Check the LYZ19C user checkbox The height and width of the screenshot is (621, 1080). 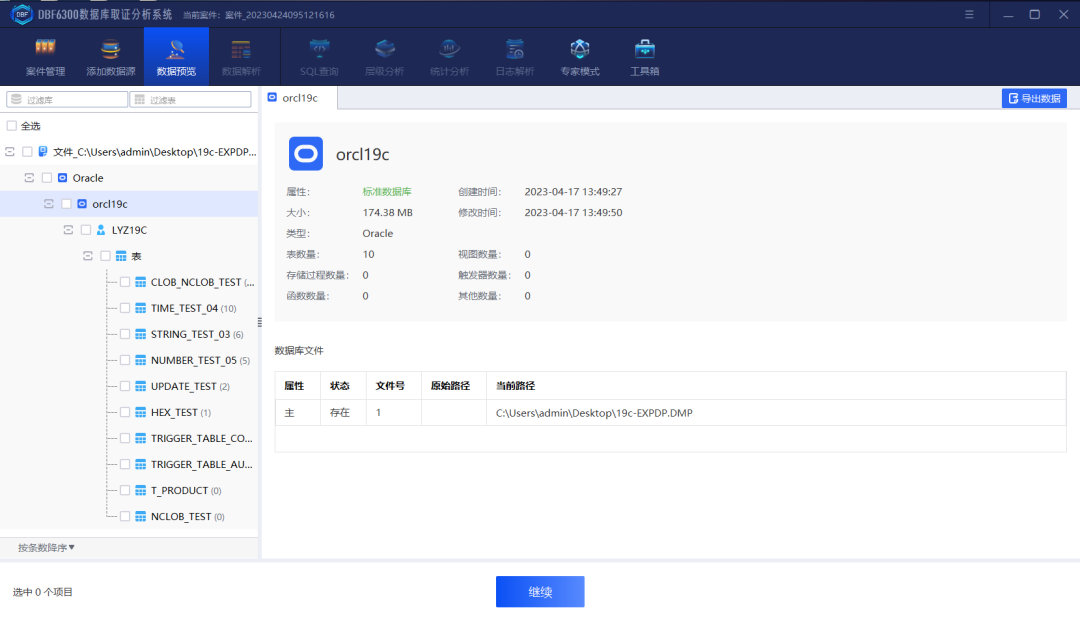(x=86, y=230)
